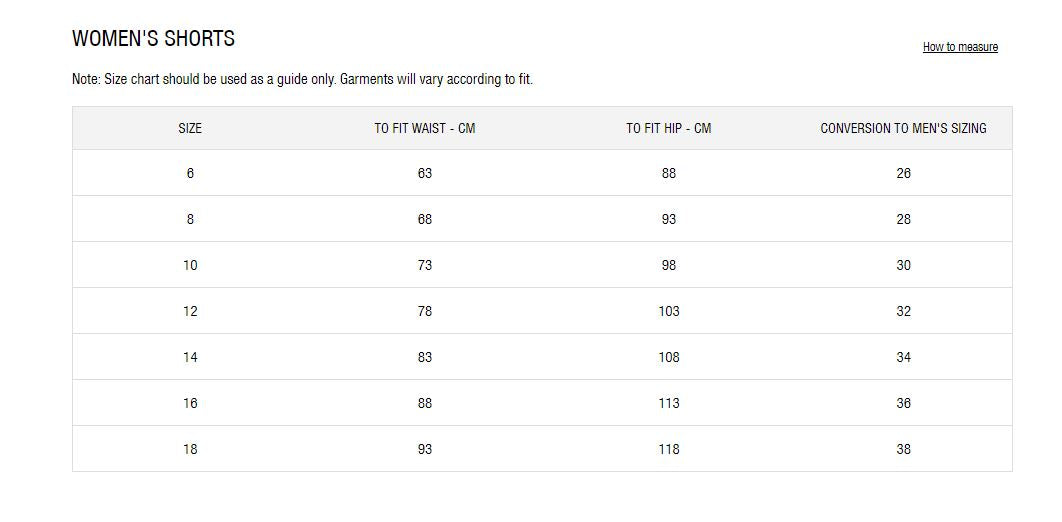
Task: Click the size 10 row label
Action: [190, 265]
